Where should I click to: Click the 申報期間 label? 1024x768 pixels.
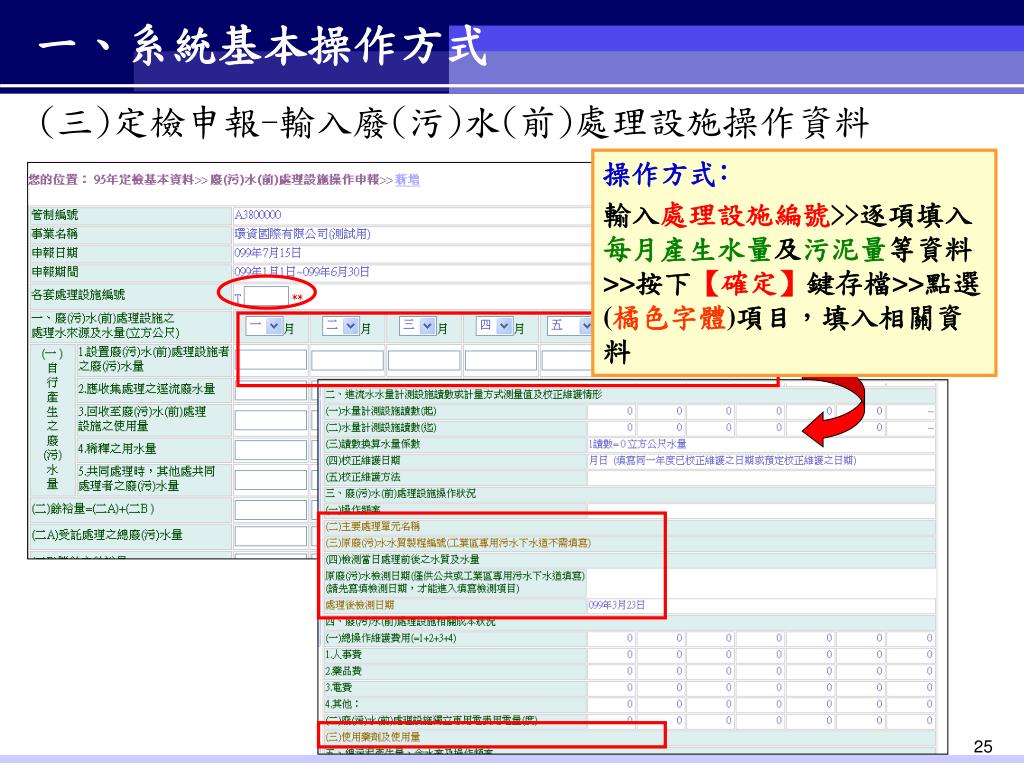click(55, 272)
